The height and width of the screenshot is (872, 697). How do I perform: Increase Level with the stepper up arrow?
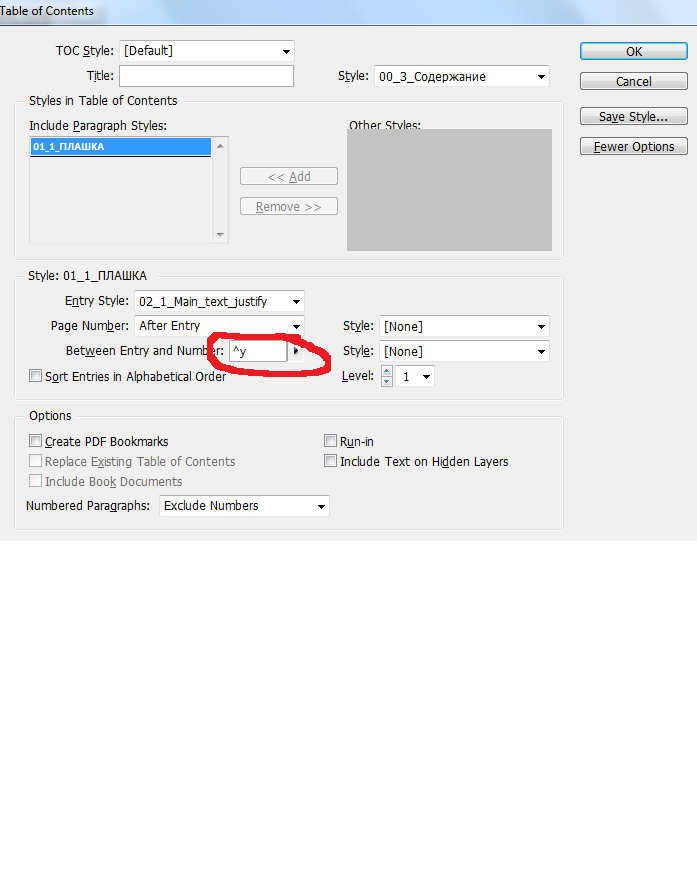tap(387, 371)
